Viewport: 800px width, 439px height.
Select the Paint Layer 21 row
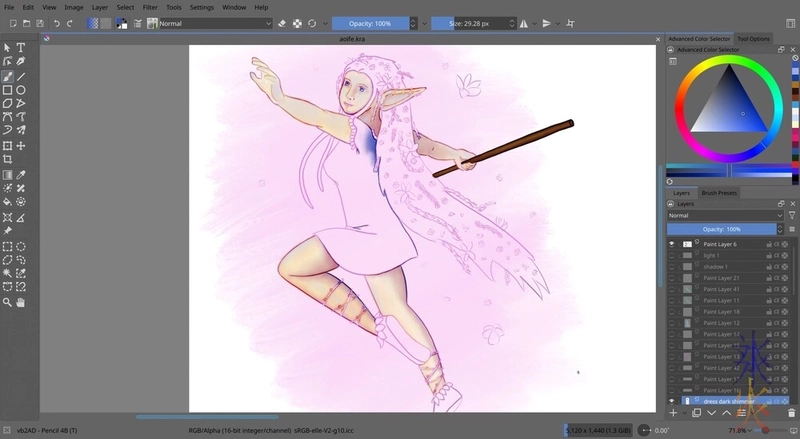[x=722, y=278]
